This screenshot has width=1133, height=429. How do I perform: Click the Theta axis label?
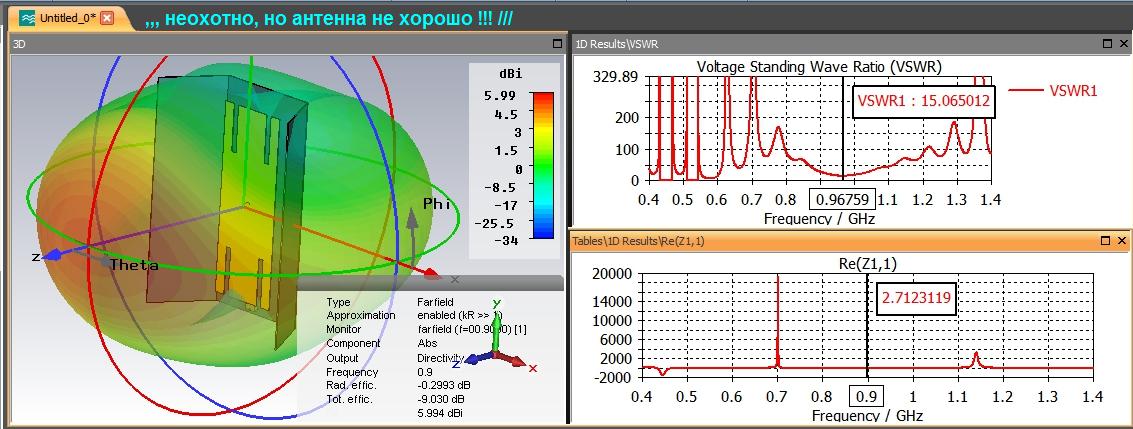click(134, 265)
